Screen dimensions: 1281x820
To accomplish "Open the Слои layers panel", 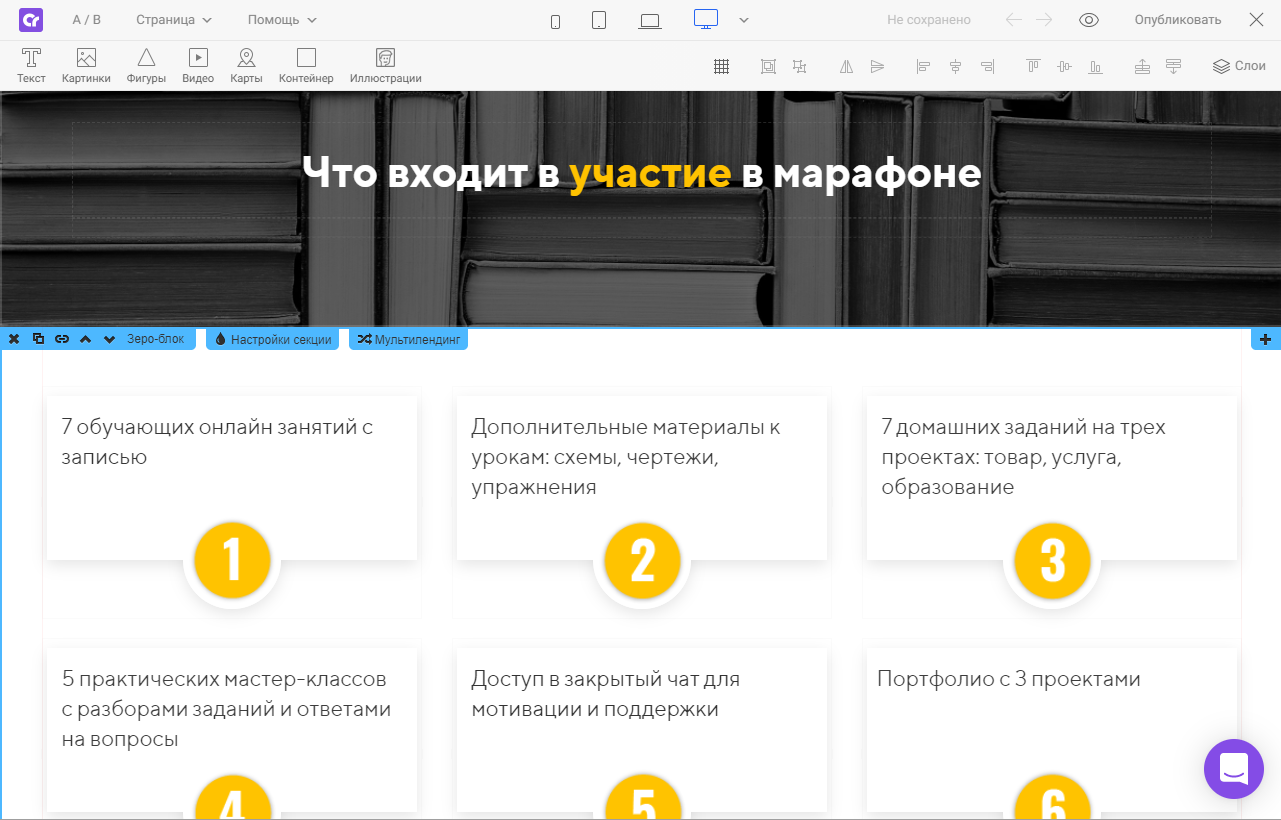I will tap(1239, 66).
